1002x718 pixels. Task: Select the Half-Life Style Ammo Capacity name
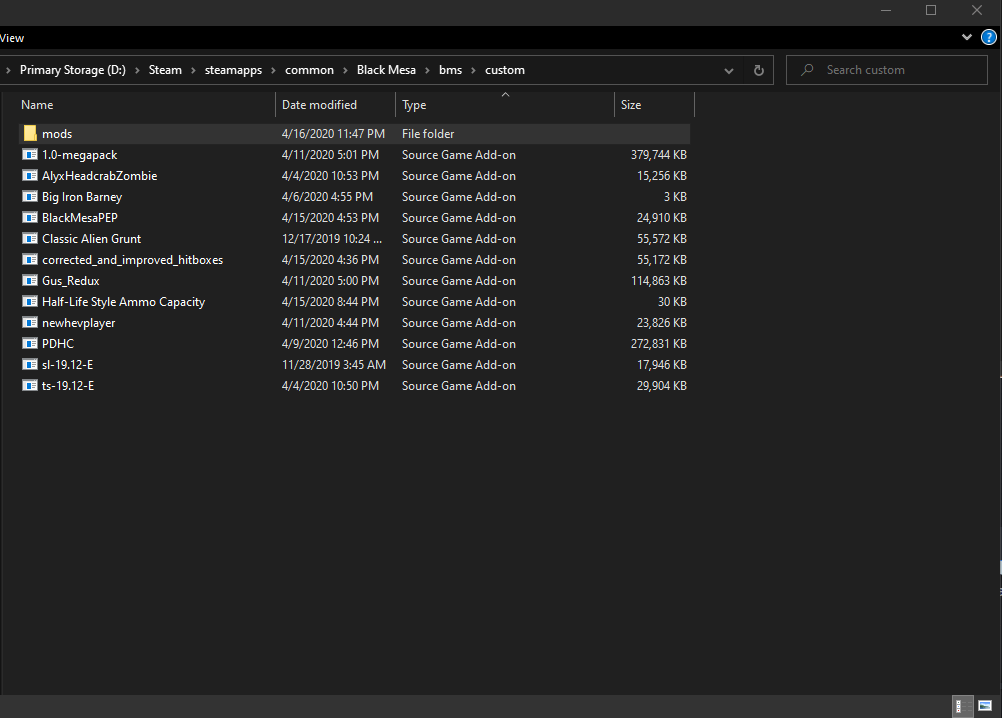pyautogui.click(x=123, y=302)
